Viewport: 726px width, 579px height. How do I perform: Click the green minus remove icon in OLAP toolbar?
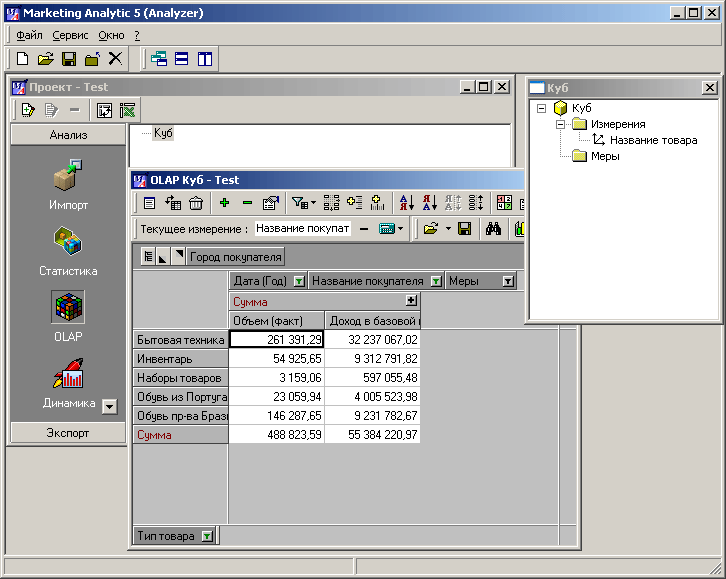247,203
